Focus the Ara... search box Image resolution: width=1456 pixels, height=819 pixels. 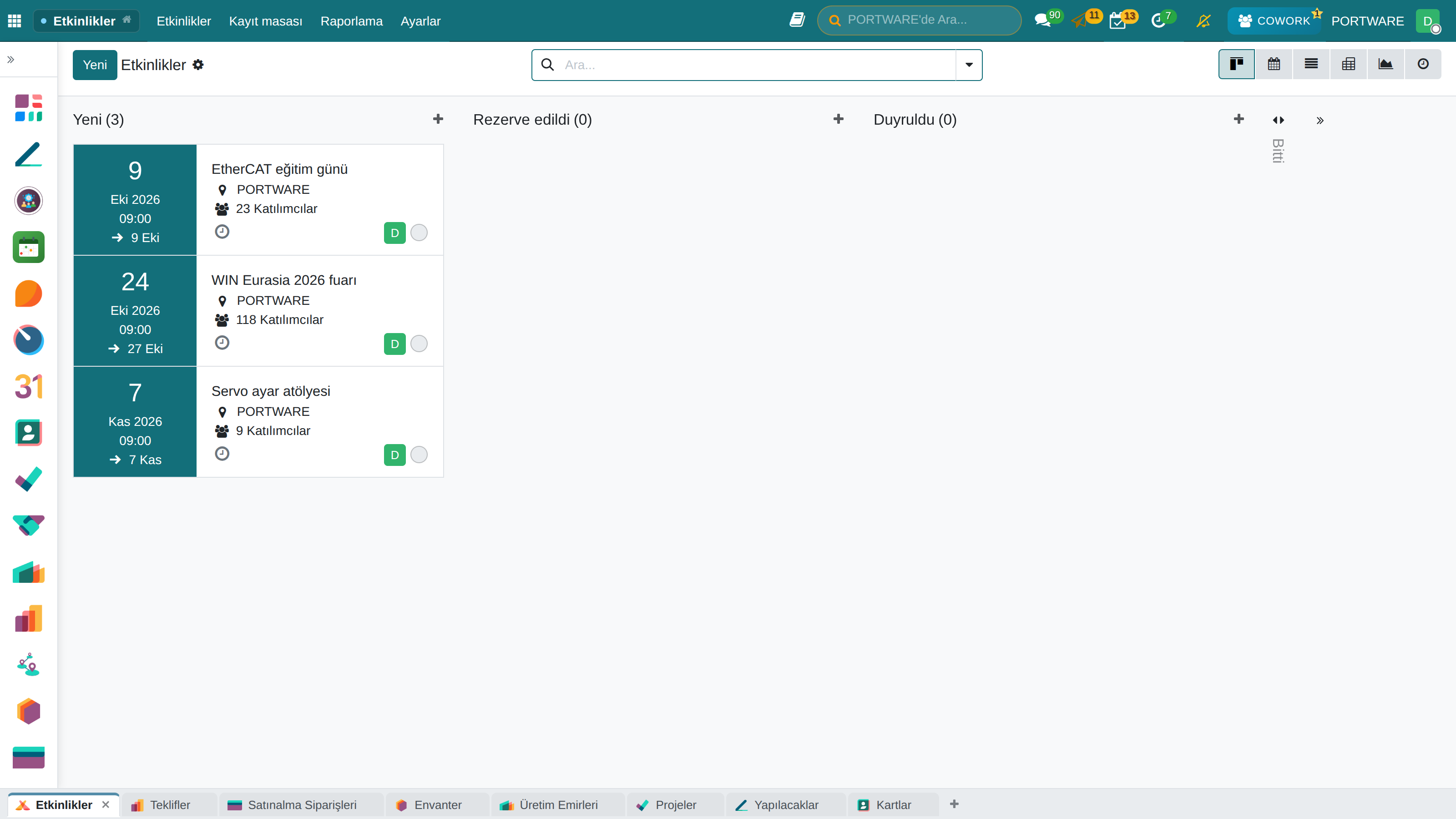pos(758,65)
